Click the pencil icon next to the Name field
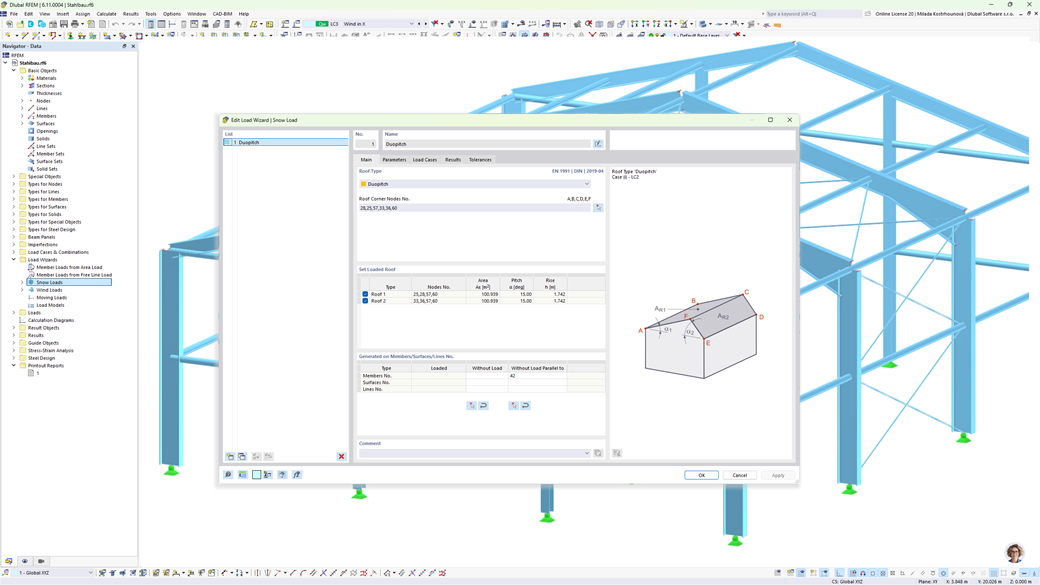The height and width of the screenshot is (585, 1040). pos(598,143)
